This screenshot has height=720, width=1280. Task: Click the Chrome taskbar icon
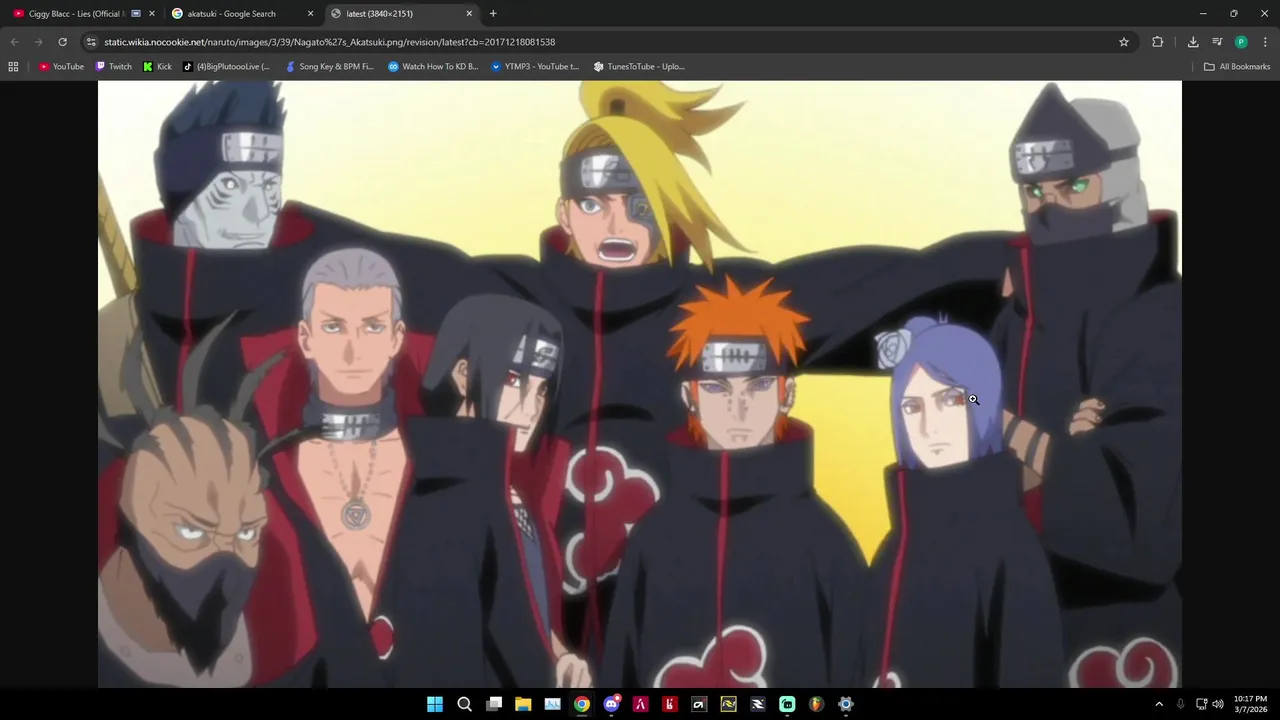point(582,704)
